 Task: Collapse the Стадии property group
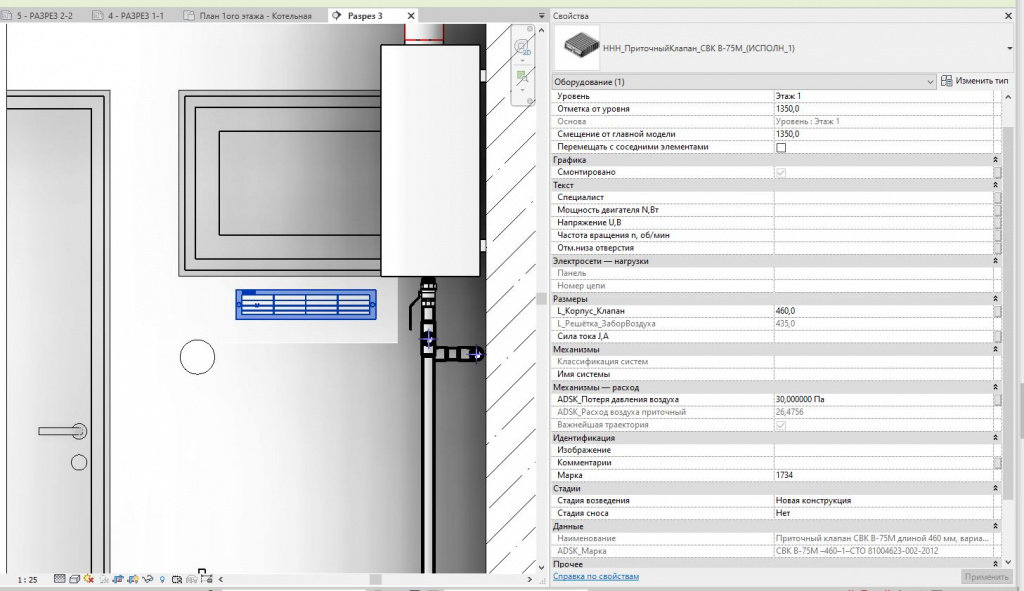tap(995, 488)
